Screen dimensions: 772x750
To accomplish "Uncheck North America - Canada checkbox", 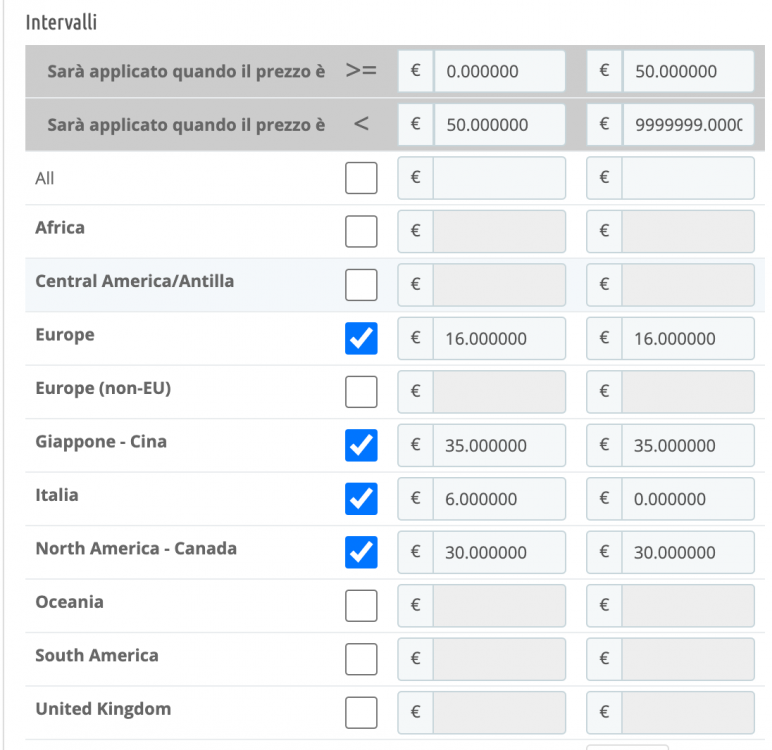I will (x=361, y=552).
